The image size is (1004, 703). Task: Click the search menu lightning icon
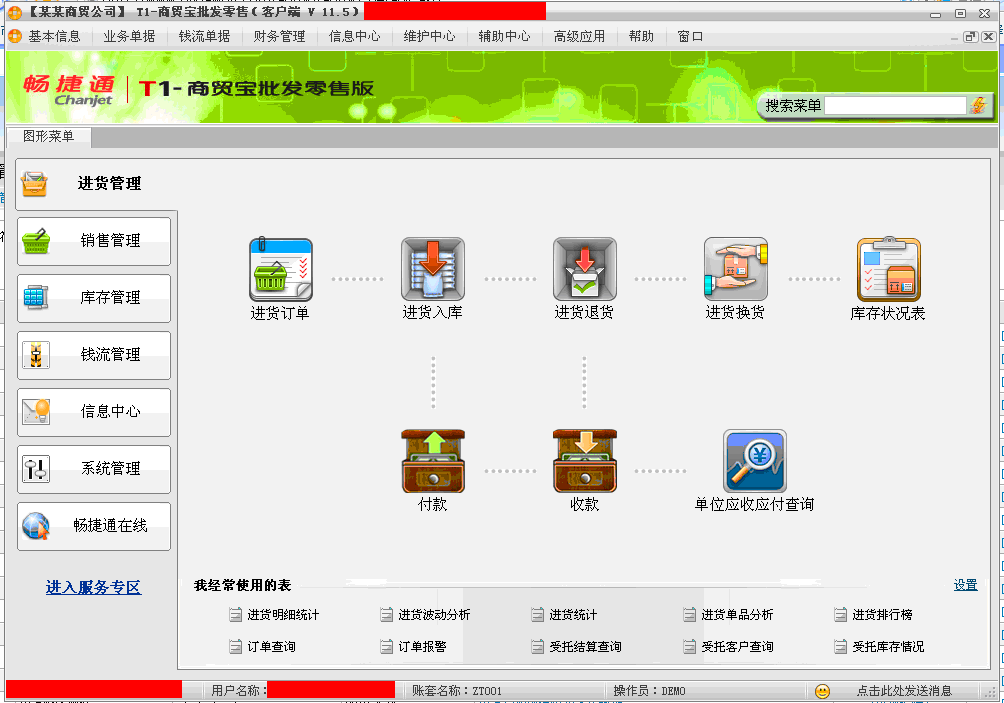[978, 105]
